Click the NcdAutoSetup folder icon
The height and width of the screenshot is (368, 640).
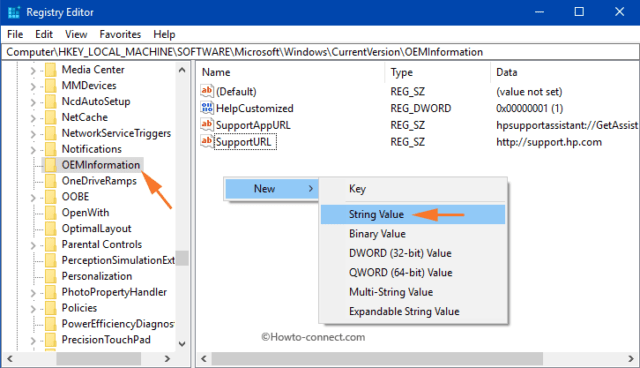pyautogui.click(x=51, y=102)
